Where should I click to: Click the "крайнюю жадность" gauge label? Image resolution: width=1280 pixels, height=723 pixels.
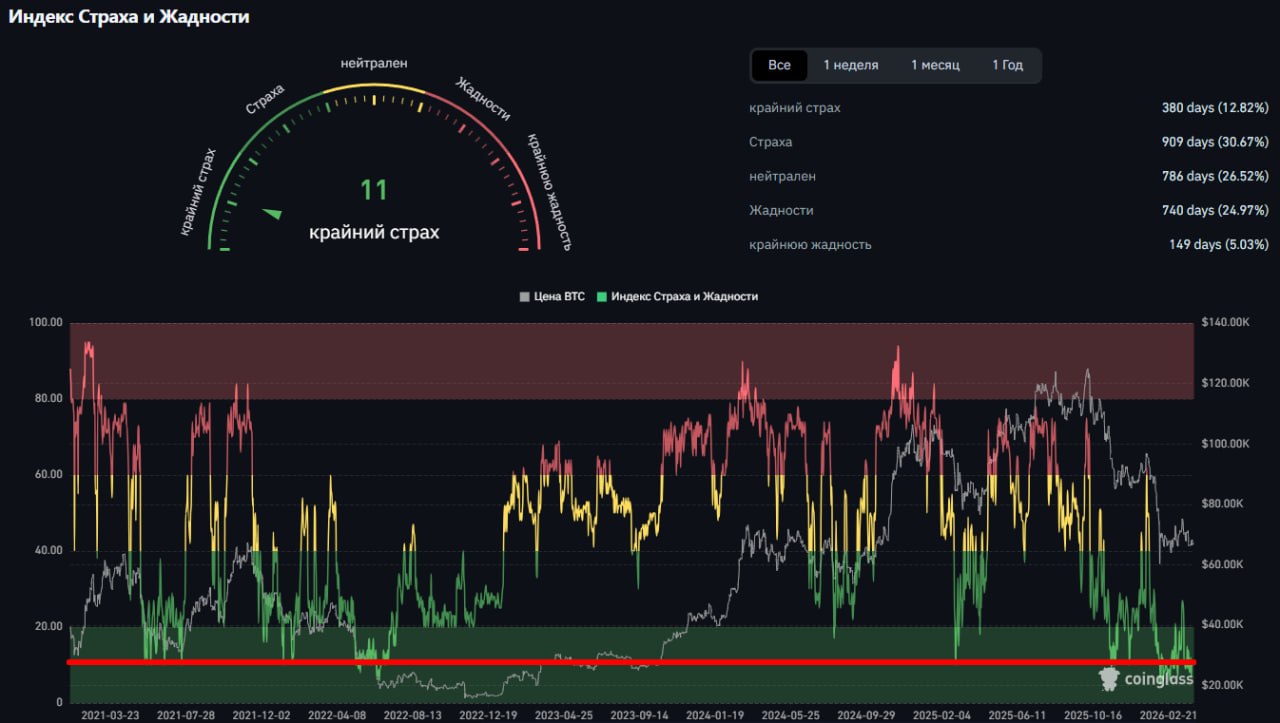pyautogui.click(x=549, y=192)
